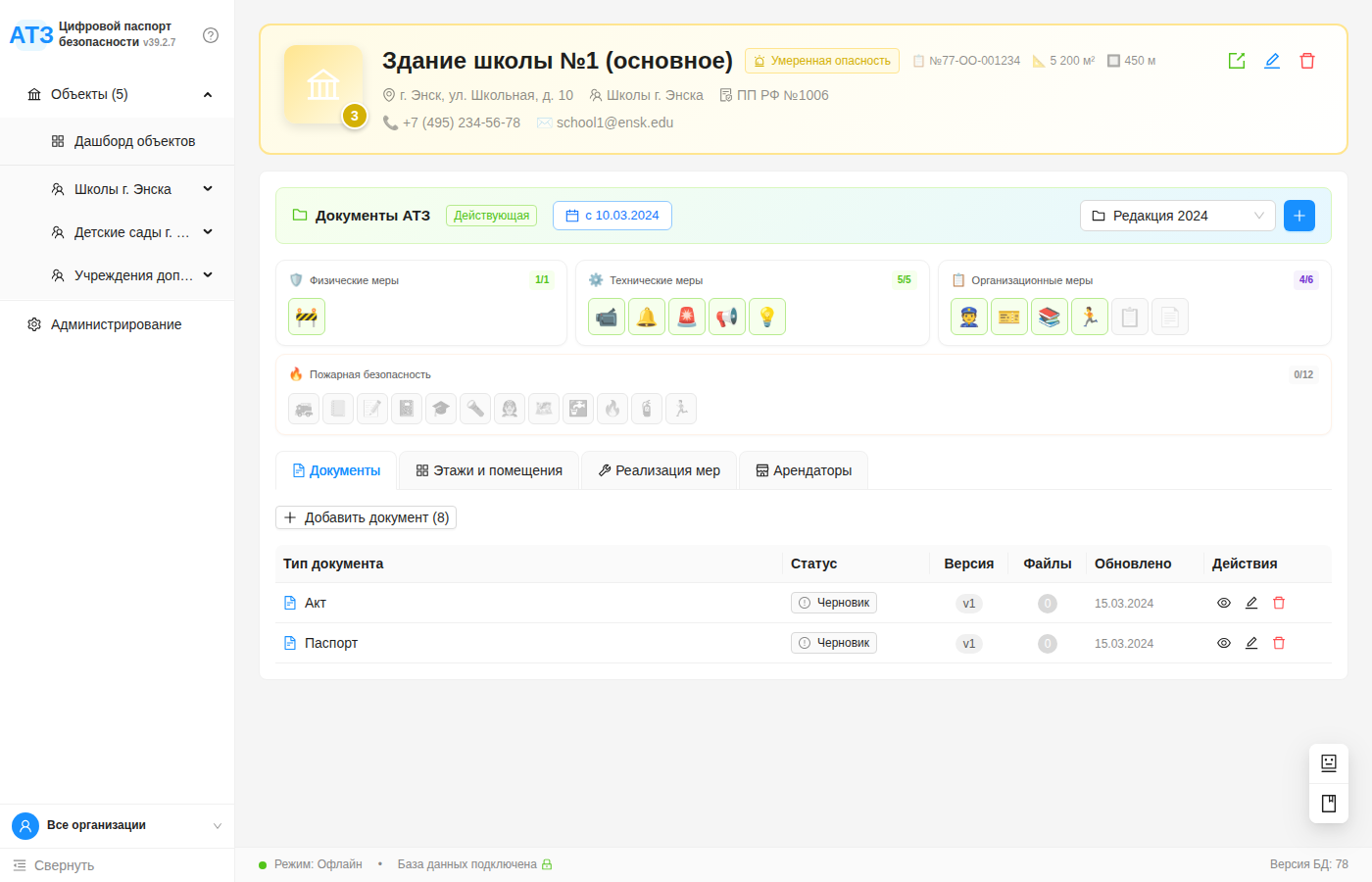This screenshot has height=882, width=1372.
Task: Open the Редакция 2024 dropdown
Action: coord(1177,215)
